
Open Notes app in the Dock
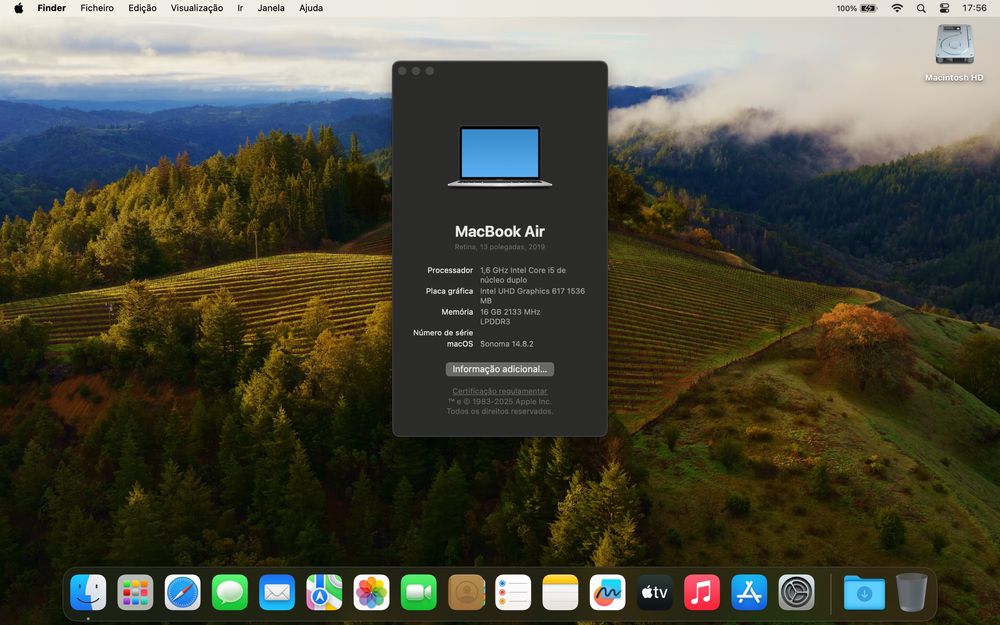pyautogui.click(x=560, y=592)
